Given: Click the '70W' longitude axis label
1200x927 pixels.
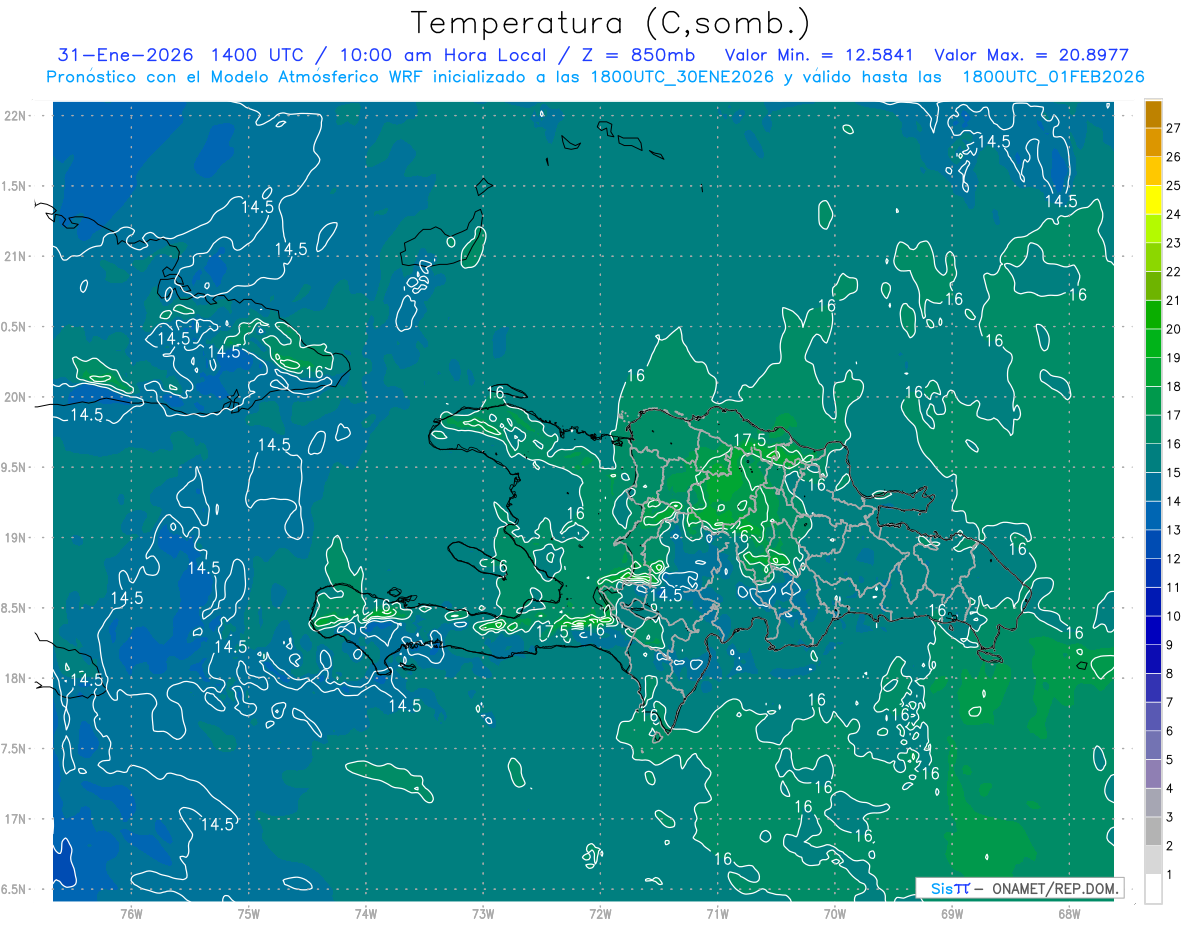Looking at the screenshot, I should point(835,913).
